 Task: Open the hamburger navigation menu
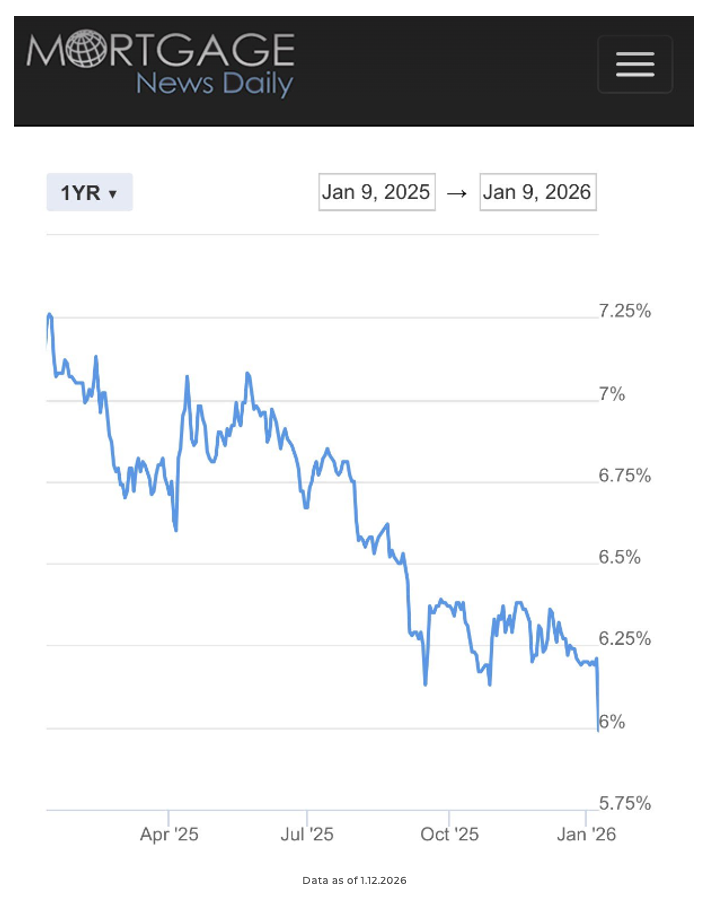(635, 64)
